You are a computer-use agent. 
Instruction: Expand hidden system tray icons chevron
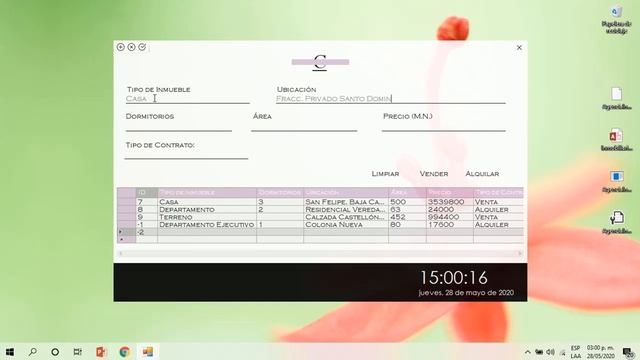coord(527,352)
